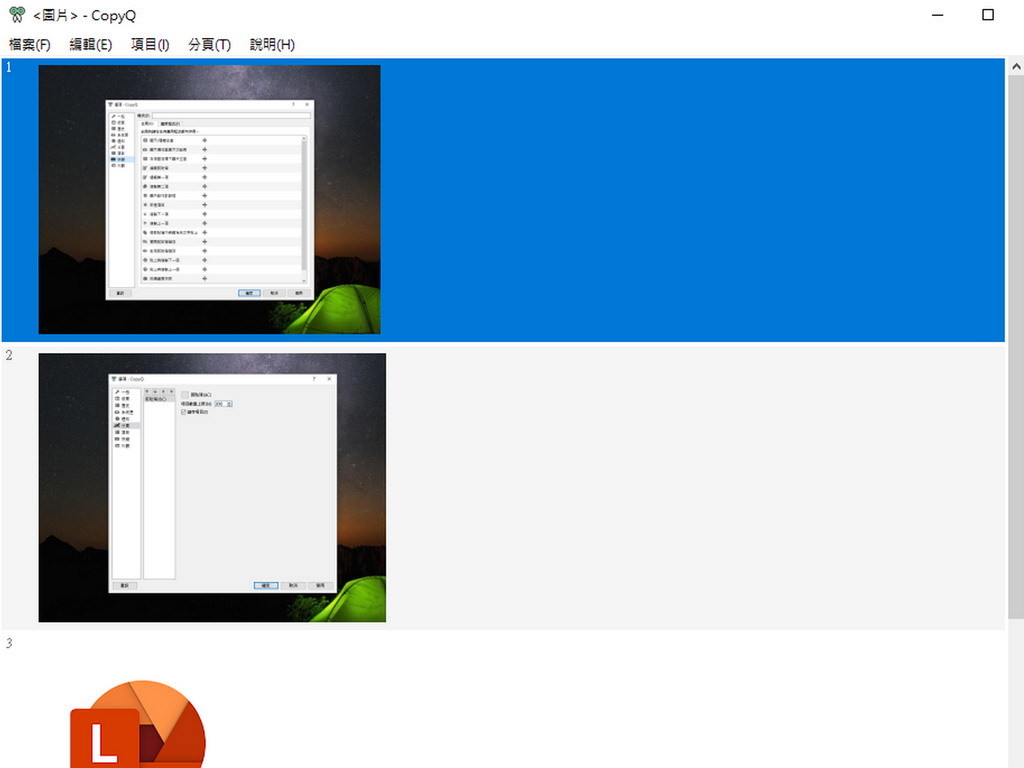Open the 編輯(E) menu
The height and width of the screenshot is (768, 1024).
(91, 44)
